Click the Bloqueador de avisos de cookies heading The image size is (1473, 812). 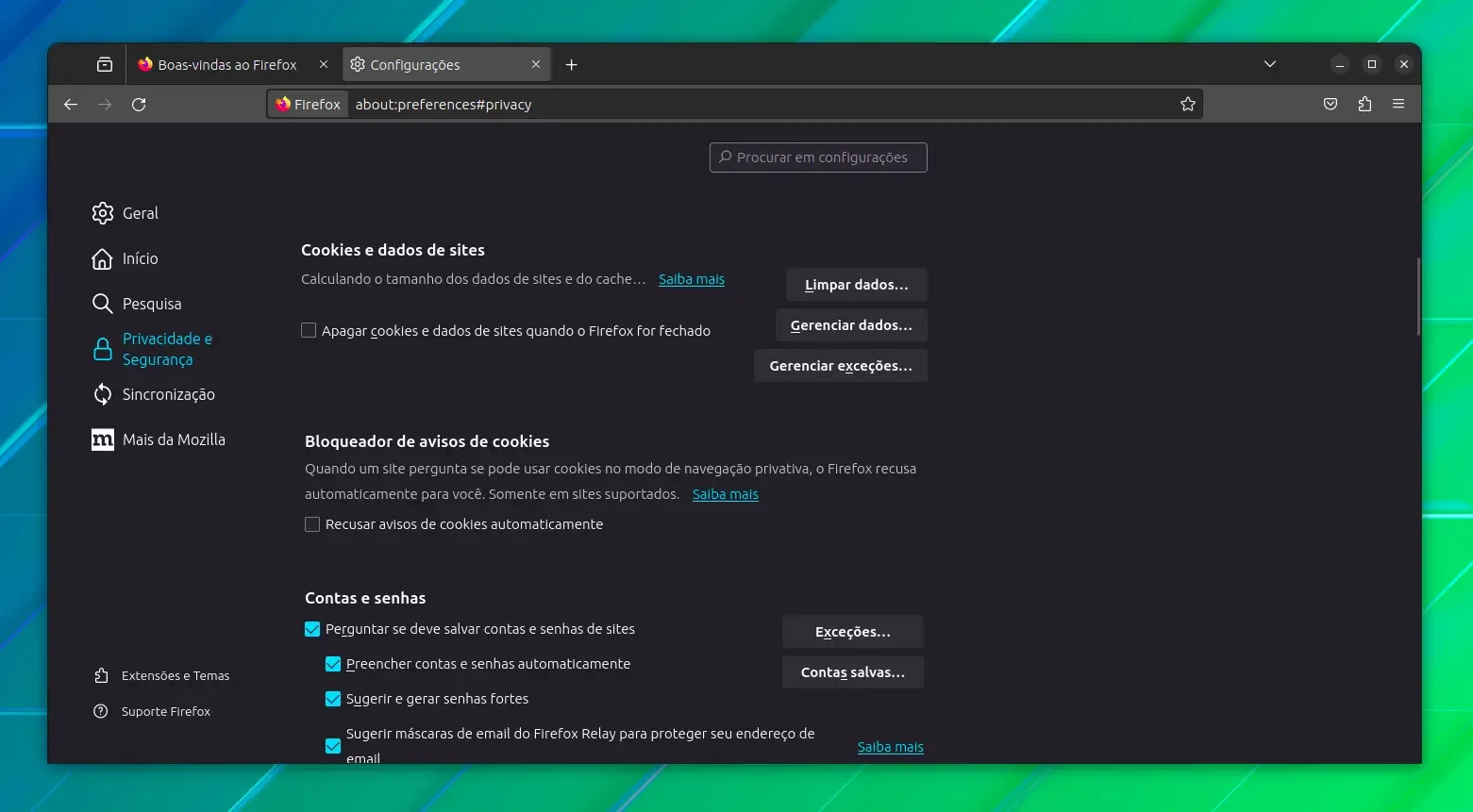(427, 441)
